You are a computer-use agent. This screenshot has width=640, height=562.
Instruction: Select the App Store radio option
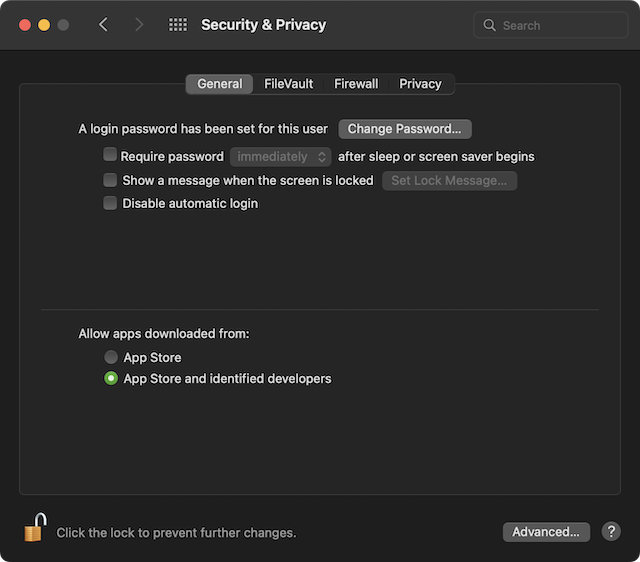click(111, 357)
